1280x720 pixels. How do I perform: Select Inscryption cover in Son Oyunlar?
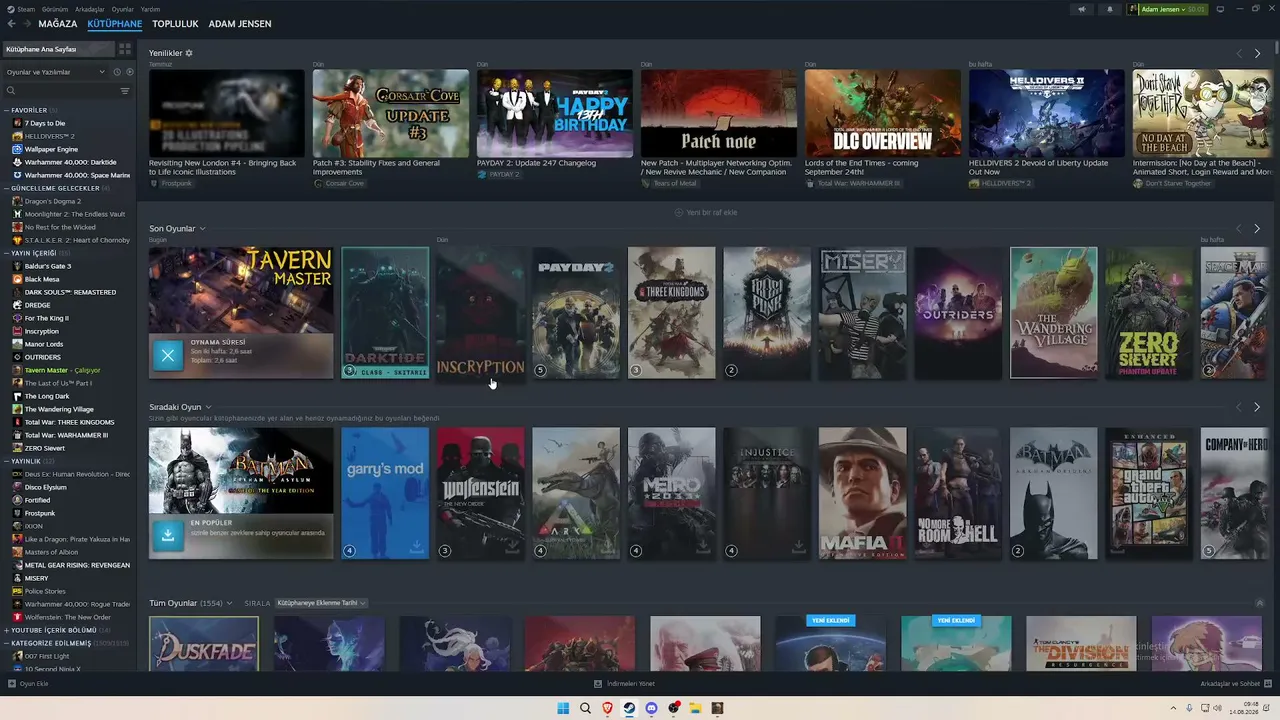480,313
